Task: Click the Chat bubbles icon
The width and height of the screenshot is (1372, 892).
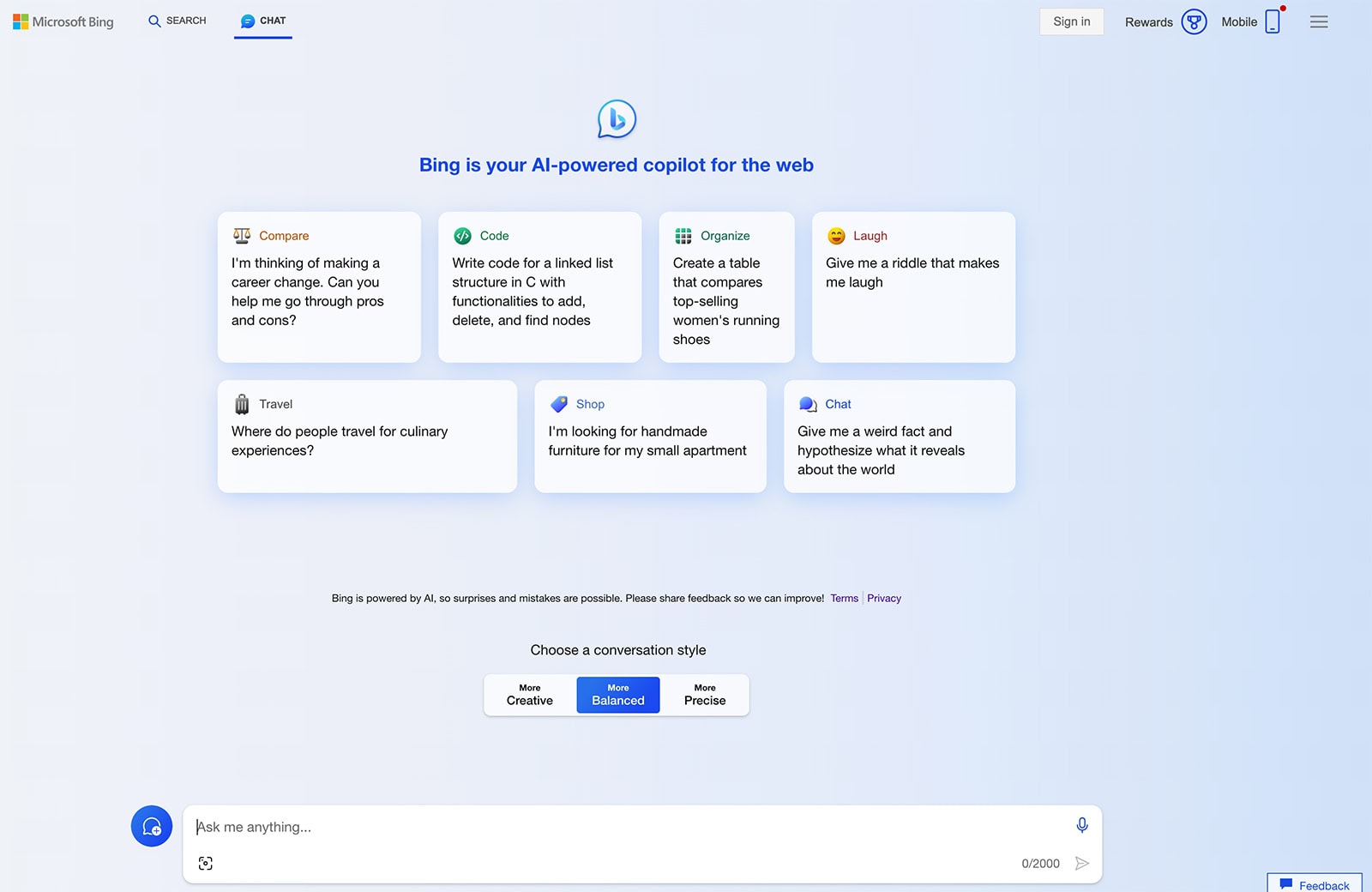Action: point(808,404)
